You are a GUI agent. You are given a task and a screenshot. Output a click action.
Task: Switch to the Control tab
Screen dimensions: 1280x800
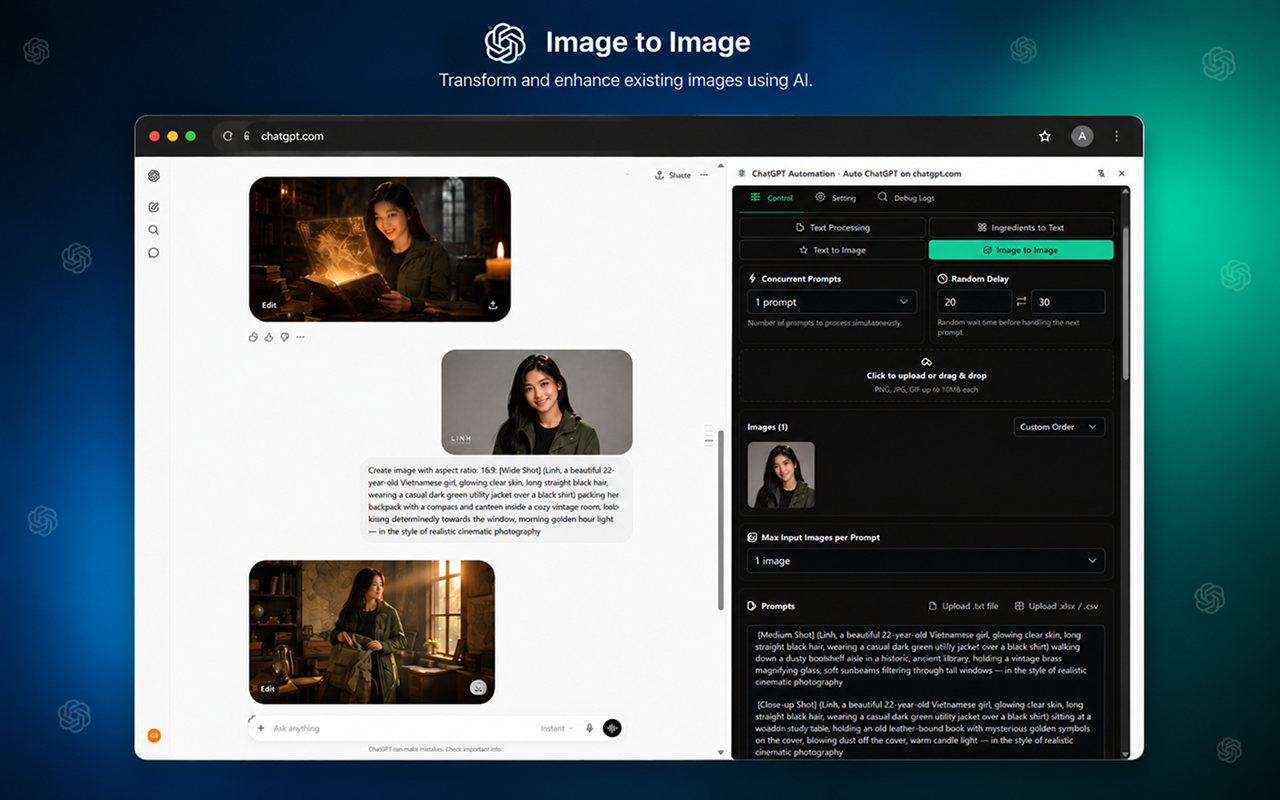tap(771, 198)
